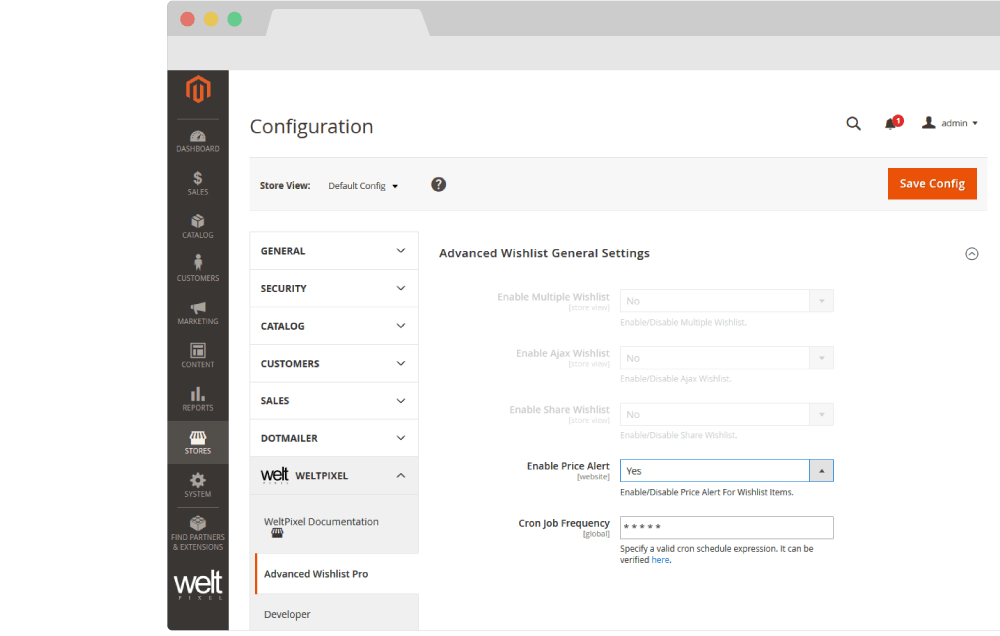Open the admin account dropdown
The width and height of the screenshot is (1000, 636).
(950, 123)
